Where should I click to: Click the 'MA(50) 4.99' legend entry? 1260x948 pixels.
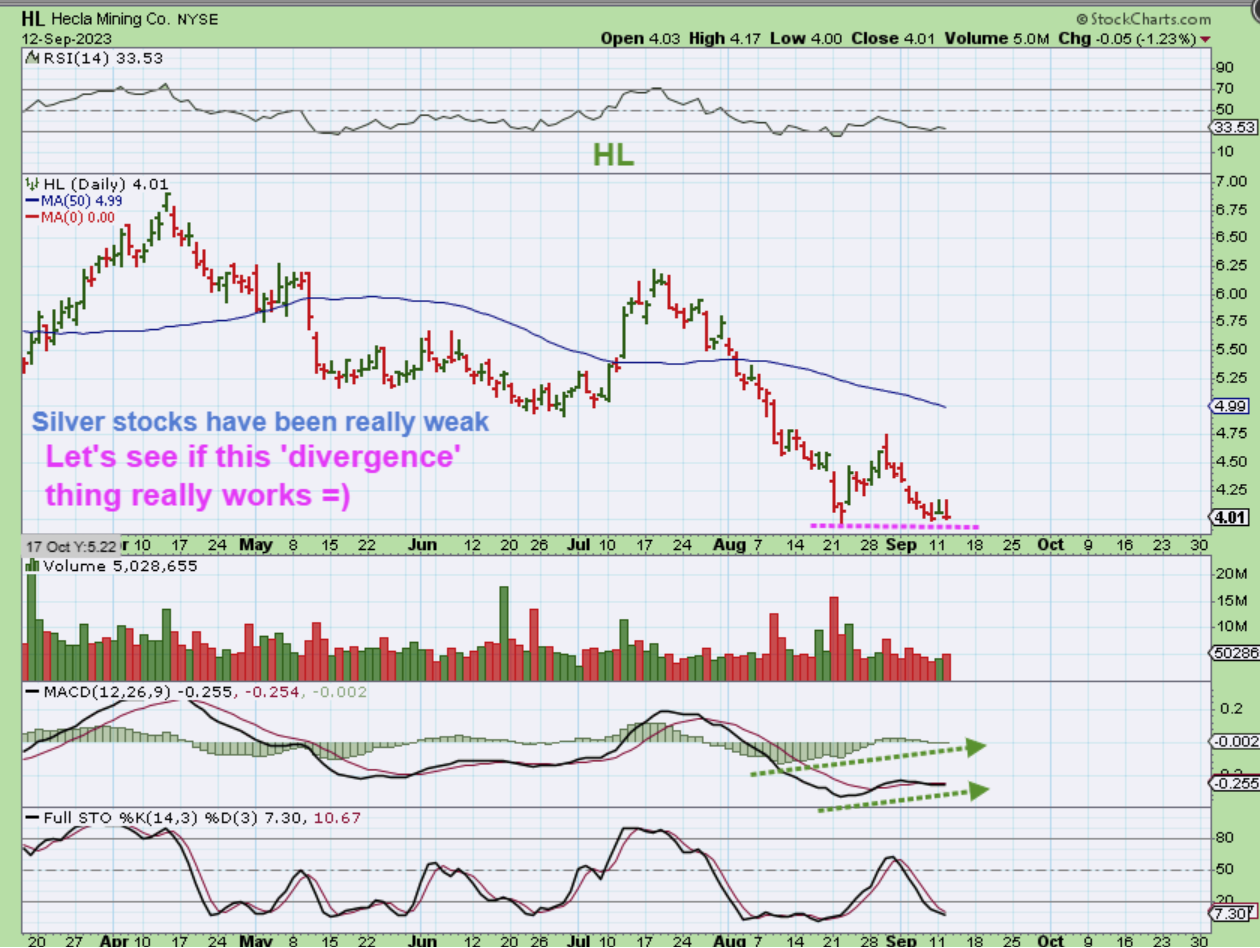[x=81, y=201]
